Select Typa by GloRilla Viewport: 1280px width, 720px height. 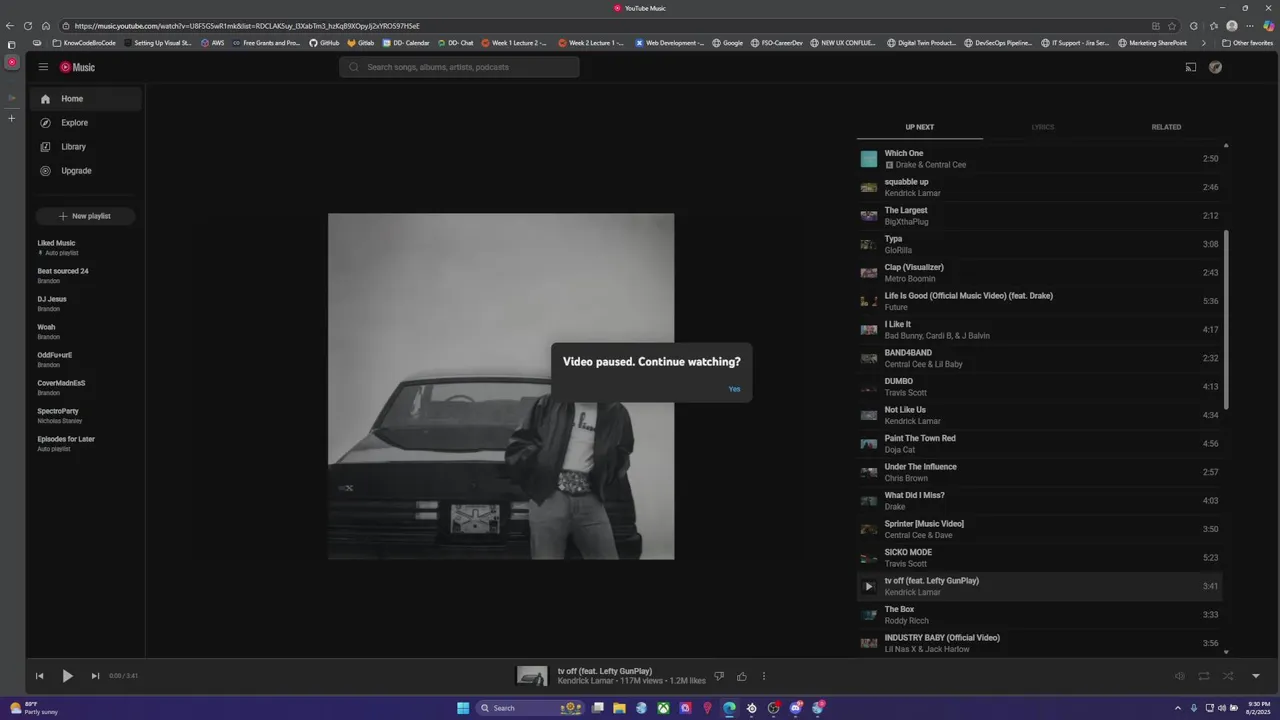(1040, 244)
